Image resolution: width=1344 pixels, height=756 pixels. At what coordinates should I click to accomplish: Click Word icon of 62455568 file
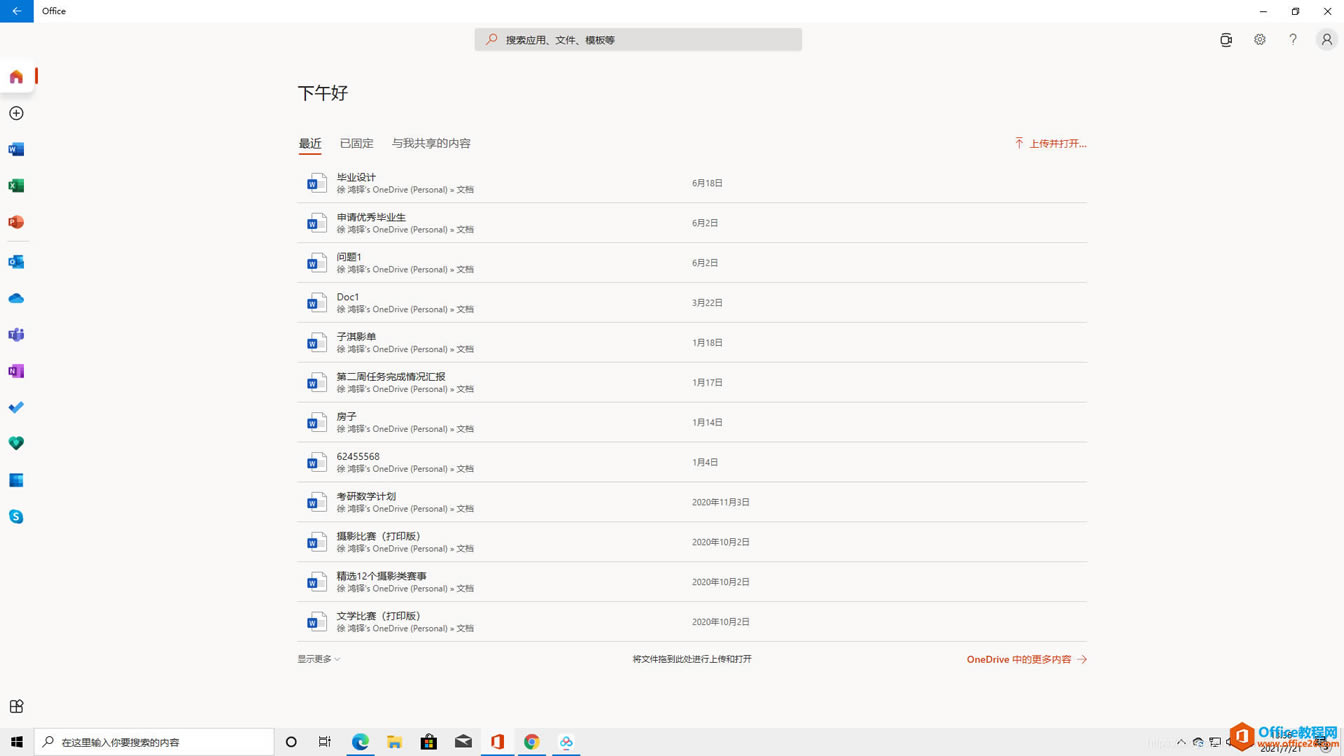pos(317,462)
